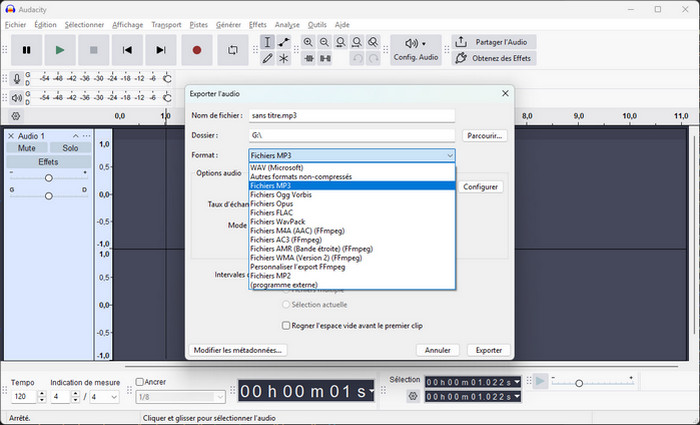Open the Édition menu
700x425 pixels.
click(x=45, y=25)
